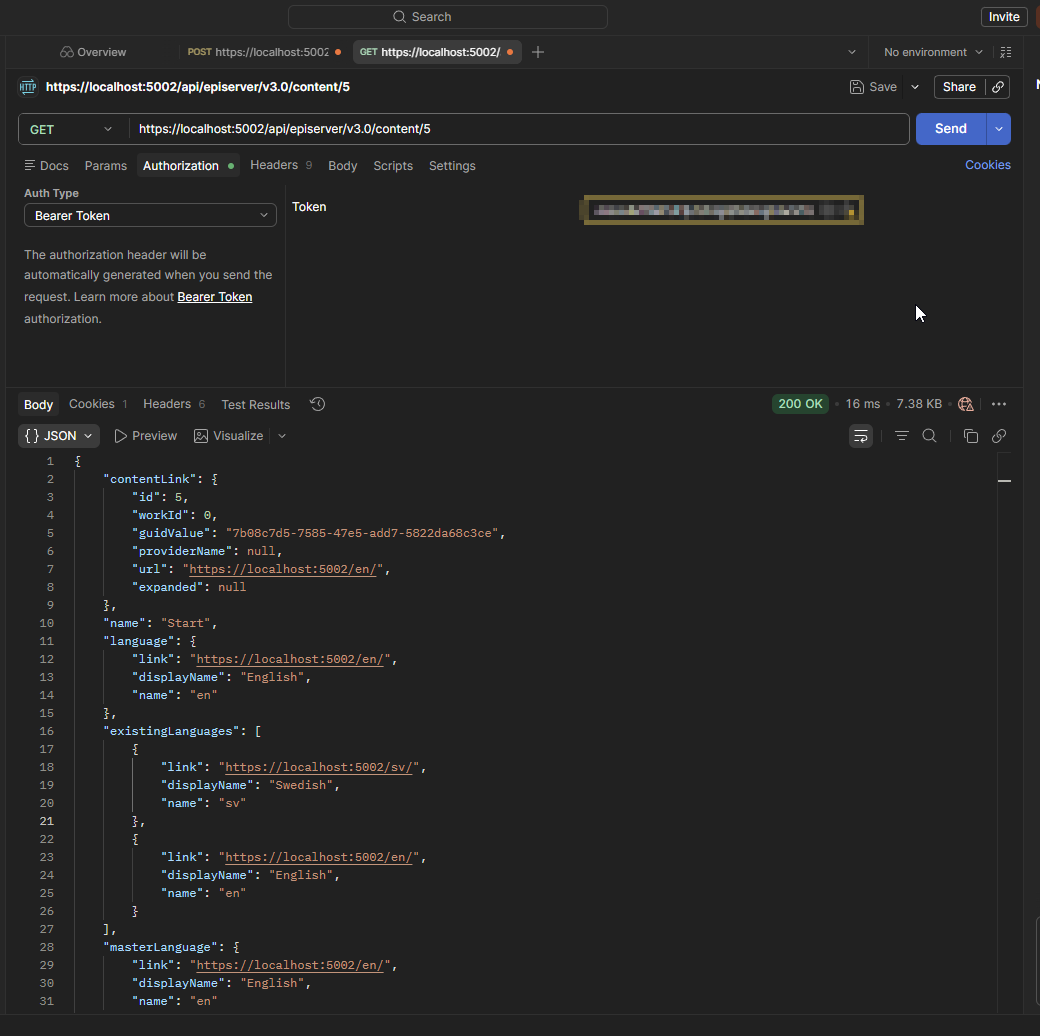Open the link on response line 12
The width and height of the screenshot is (1040, 1036).
point(290,659)
